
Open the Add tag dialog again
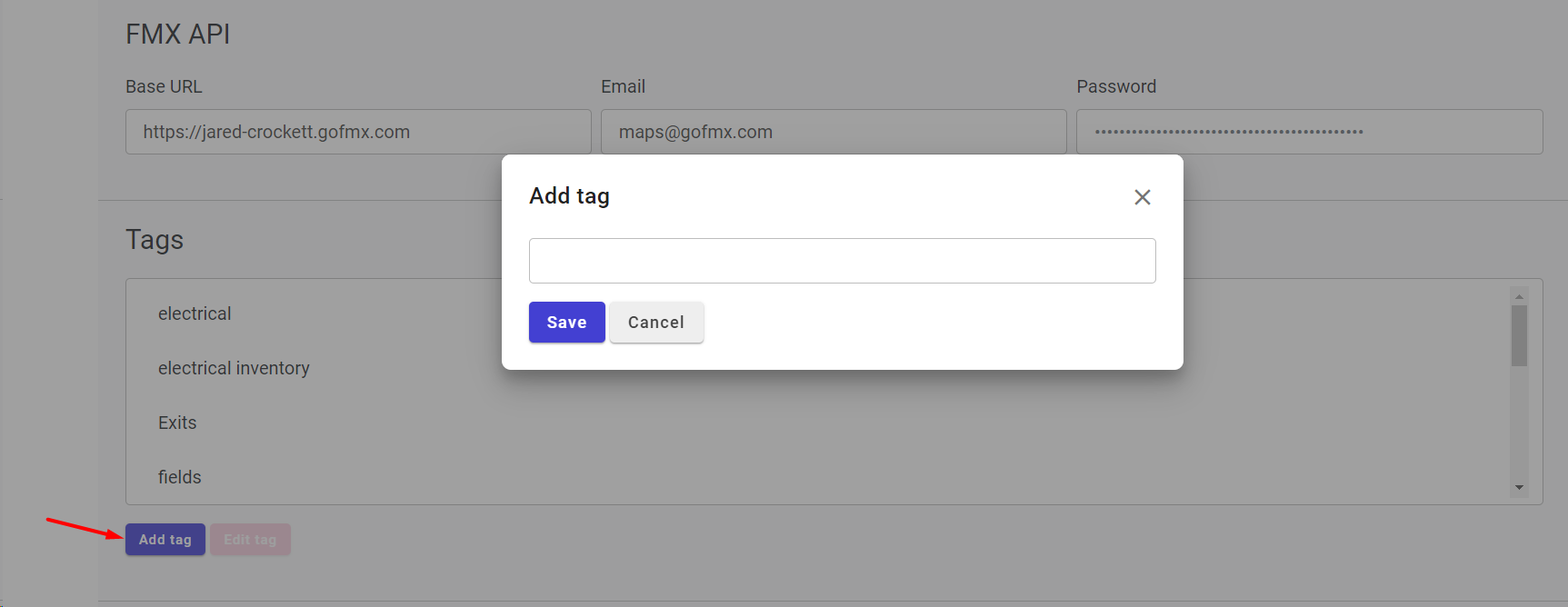click(165, 539)
